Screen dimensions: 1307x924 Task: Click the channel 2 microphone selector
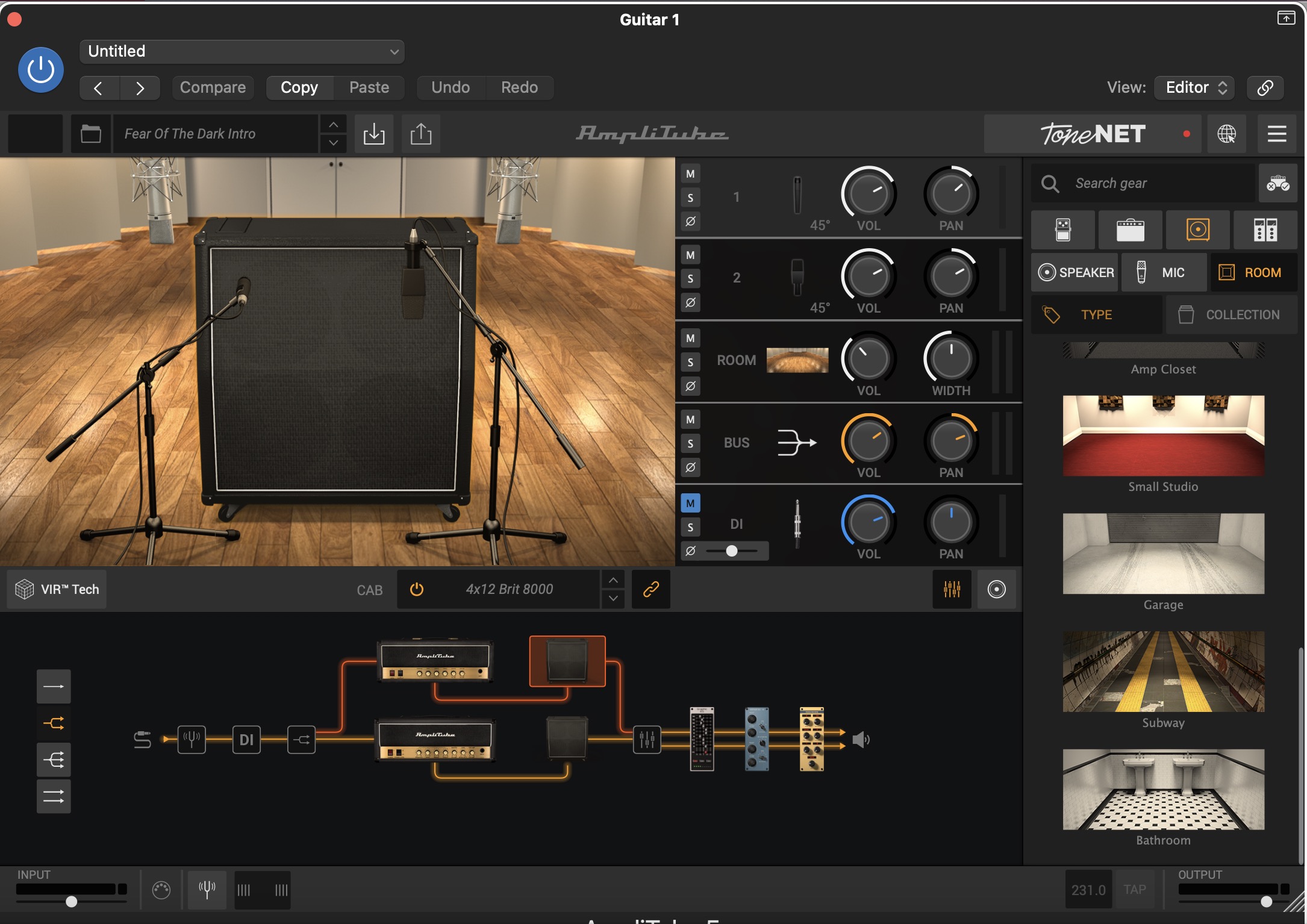click(x=797, y=278)
